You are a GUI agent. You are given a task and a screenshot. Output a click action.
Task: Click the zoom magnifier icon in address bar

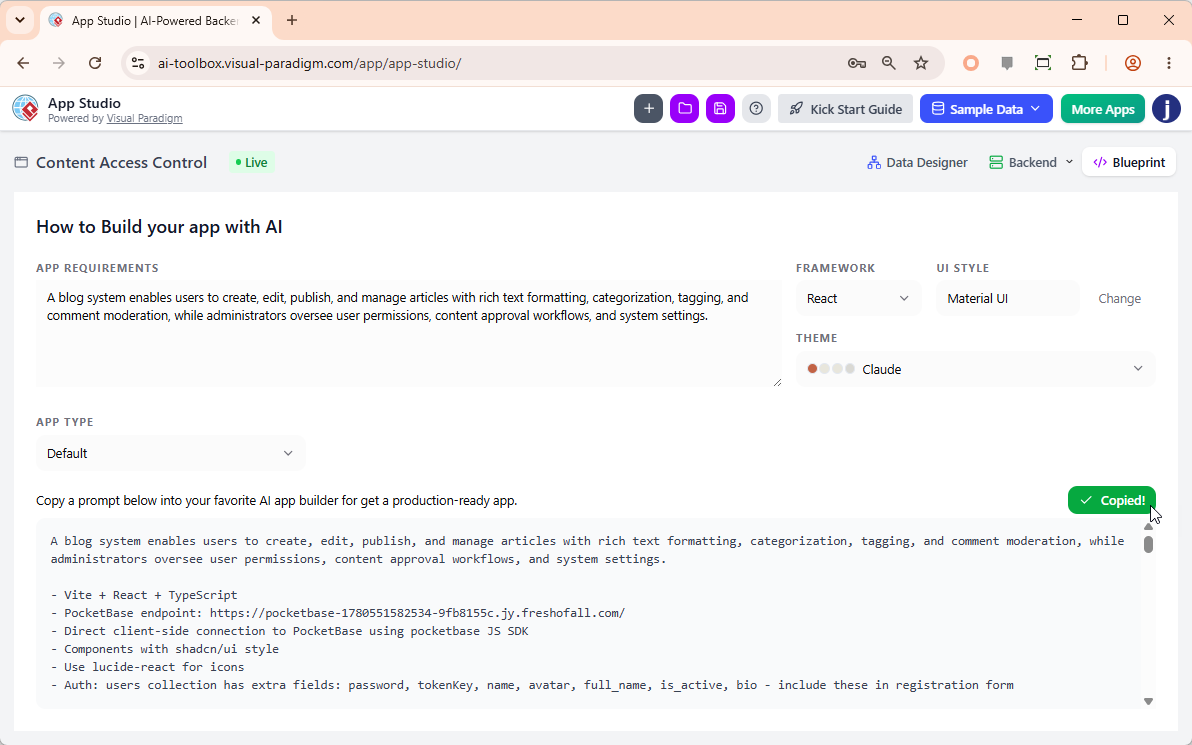(889, 63)
